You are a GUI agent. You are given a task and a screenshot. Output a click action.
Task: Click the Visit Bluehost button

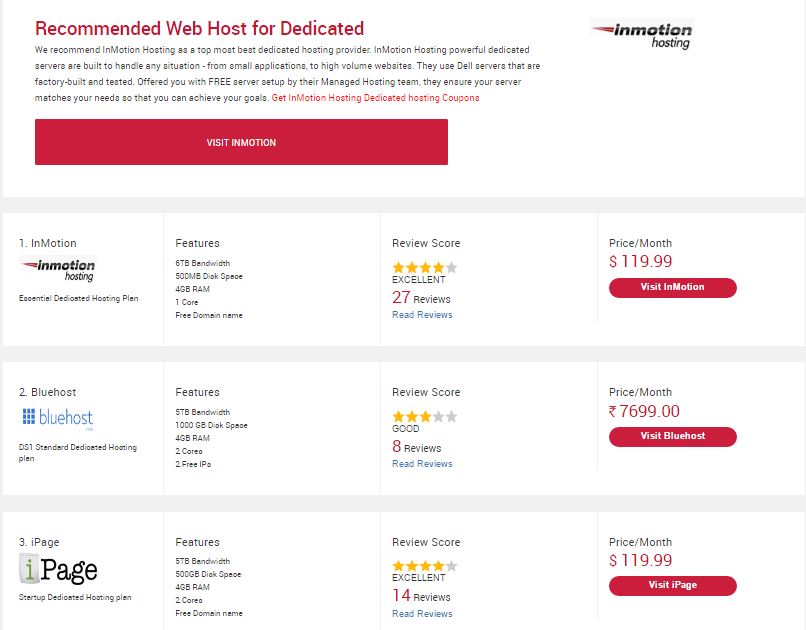click(x=672, y=436)
